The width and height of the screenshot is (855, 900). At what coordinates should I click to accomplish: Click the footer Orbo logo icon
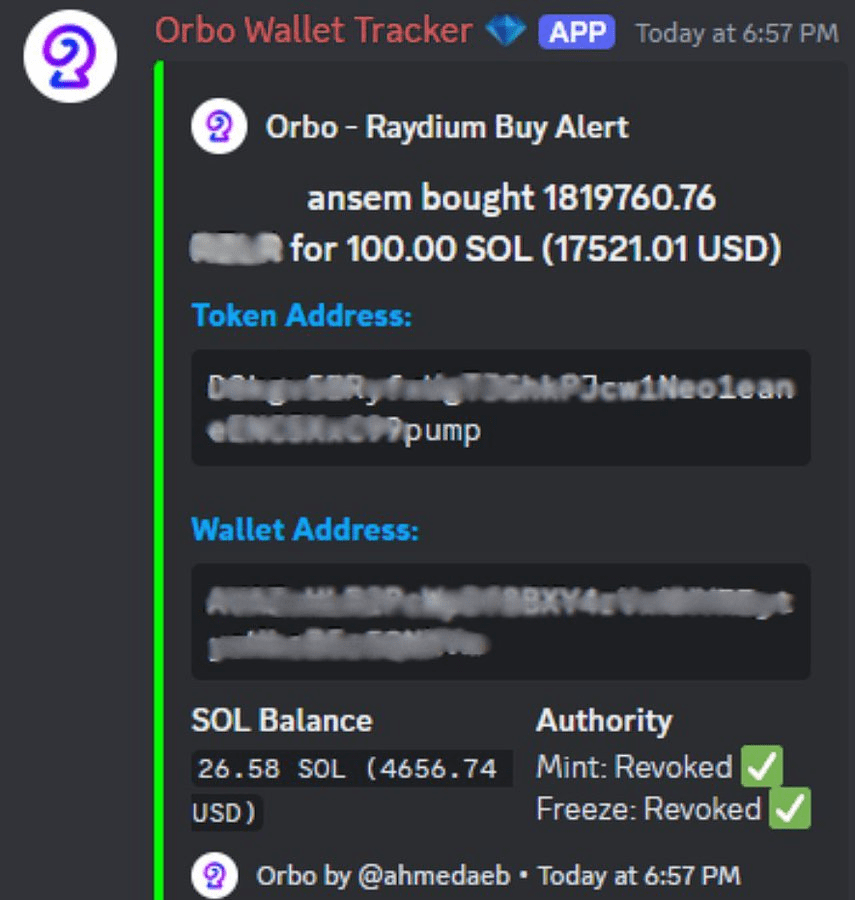point(214,876)
